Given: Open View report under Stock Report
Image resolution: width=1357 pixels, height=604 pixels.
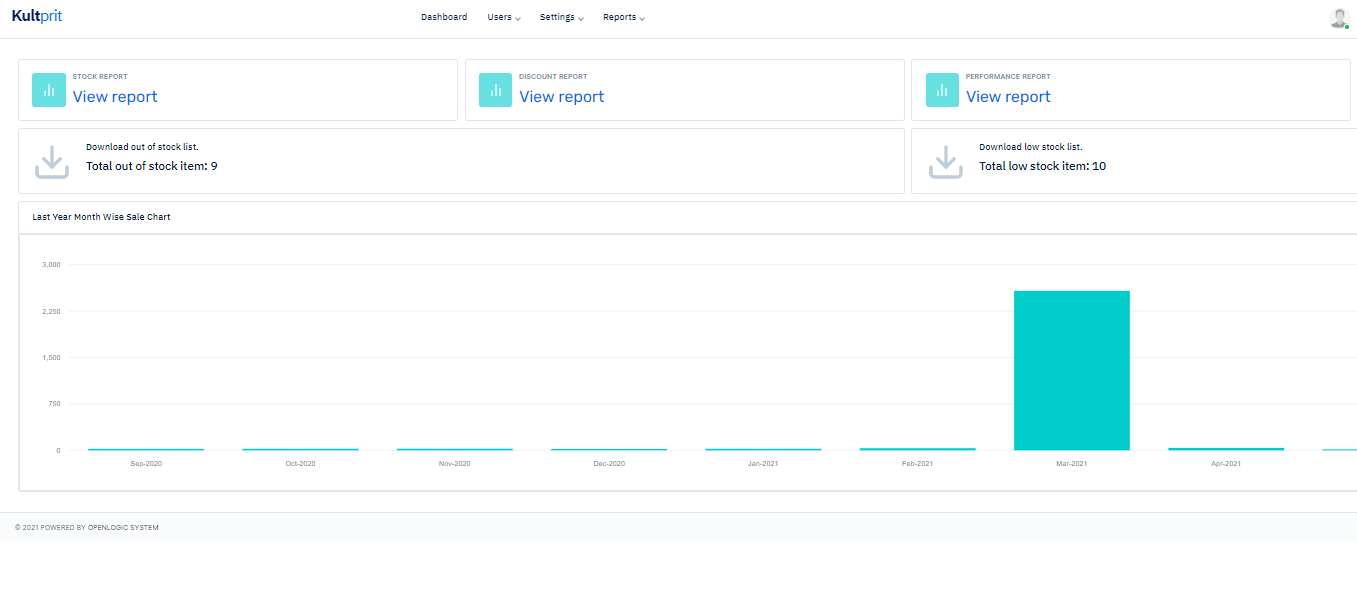Looking at the screenshot, I should [115, 97].
